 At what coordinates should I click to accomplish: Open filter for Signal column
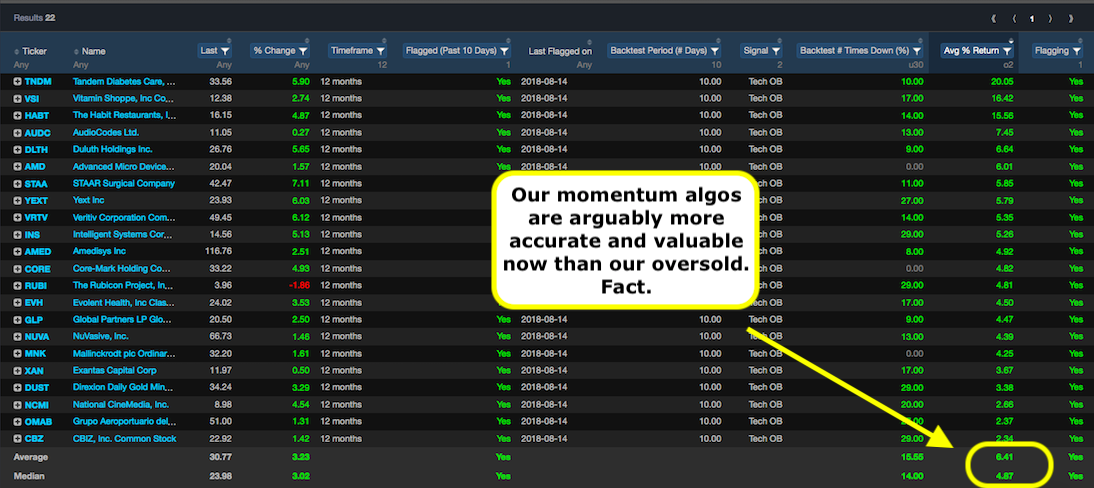(775, 51)
